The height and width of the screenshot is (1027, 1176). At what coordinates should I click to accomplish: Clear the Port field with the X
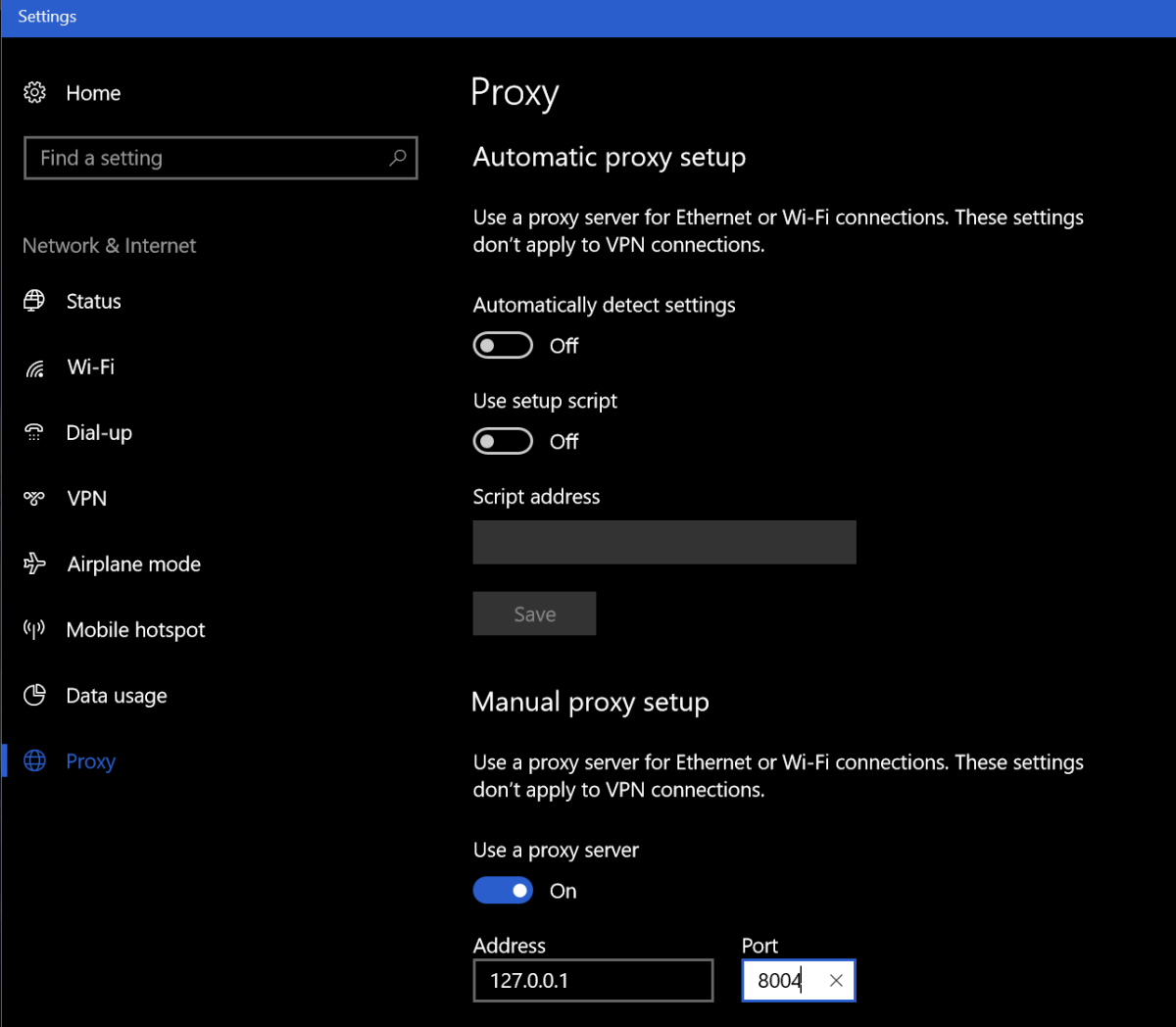click(x=836, y=980)
